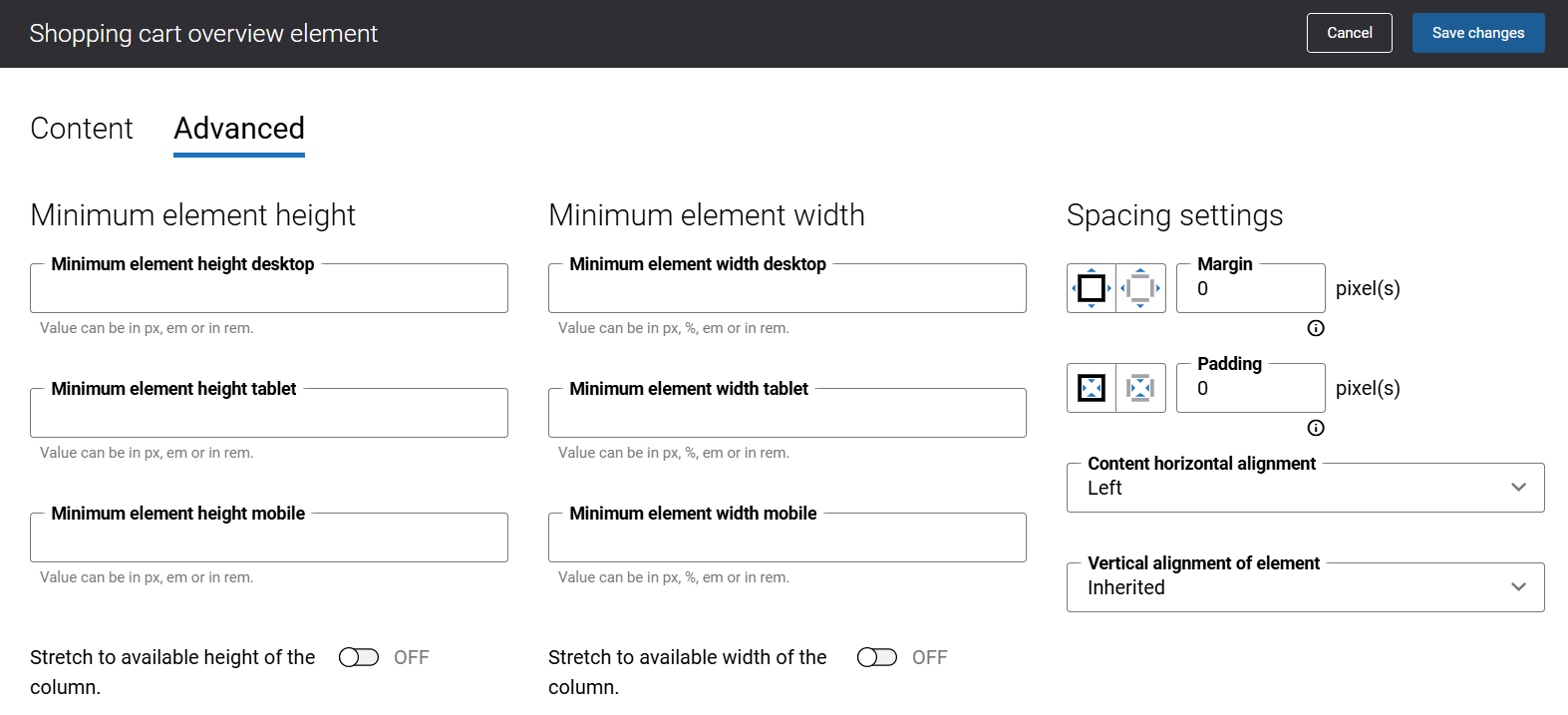Open Content horizontal alignment dropdown

pyautogui.click(x=1305, y=488)
